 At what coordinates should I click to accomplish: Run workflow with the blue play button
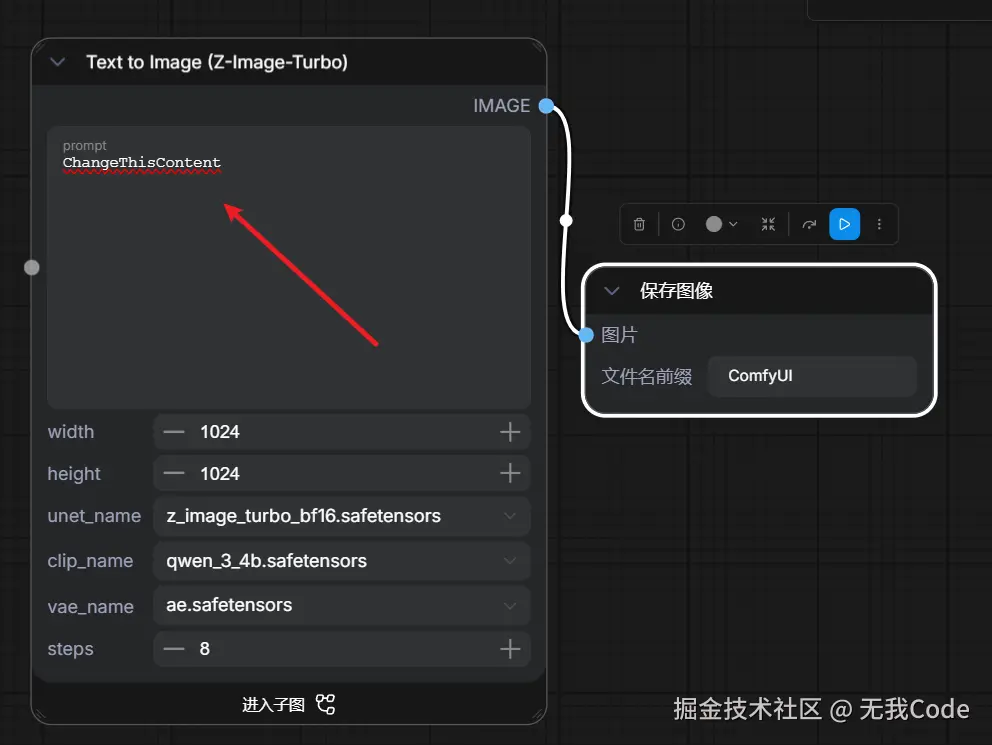pyautogui.click(x=845, y=224)
